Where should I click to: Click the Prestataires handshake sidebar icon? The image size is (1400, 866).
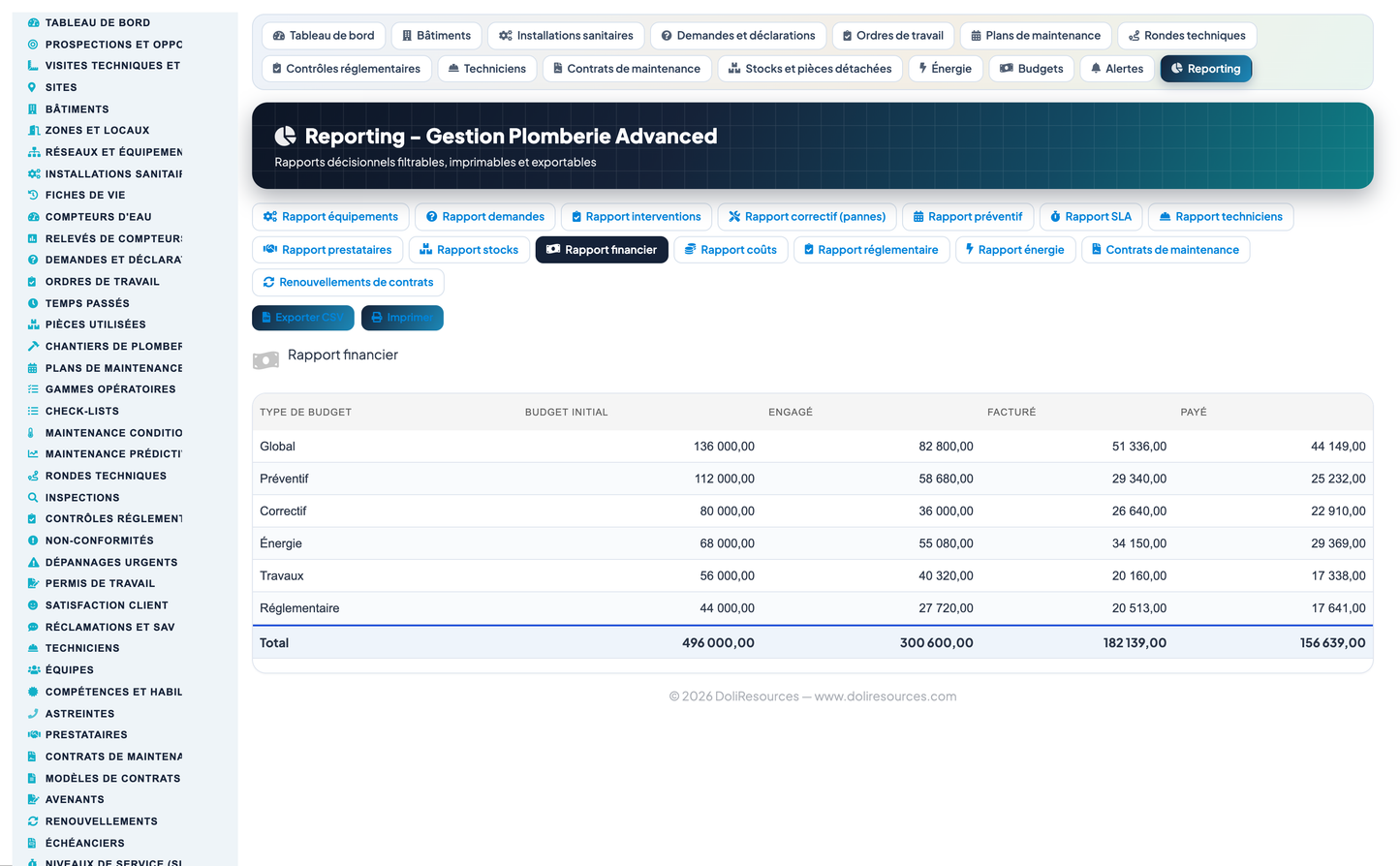point(34,734)
